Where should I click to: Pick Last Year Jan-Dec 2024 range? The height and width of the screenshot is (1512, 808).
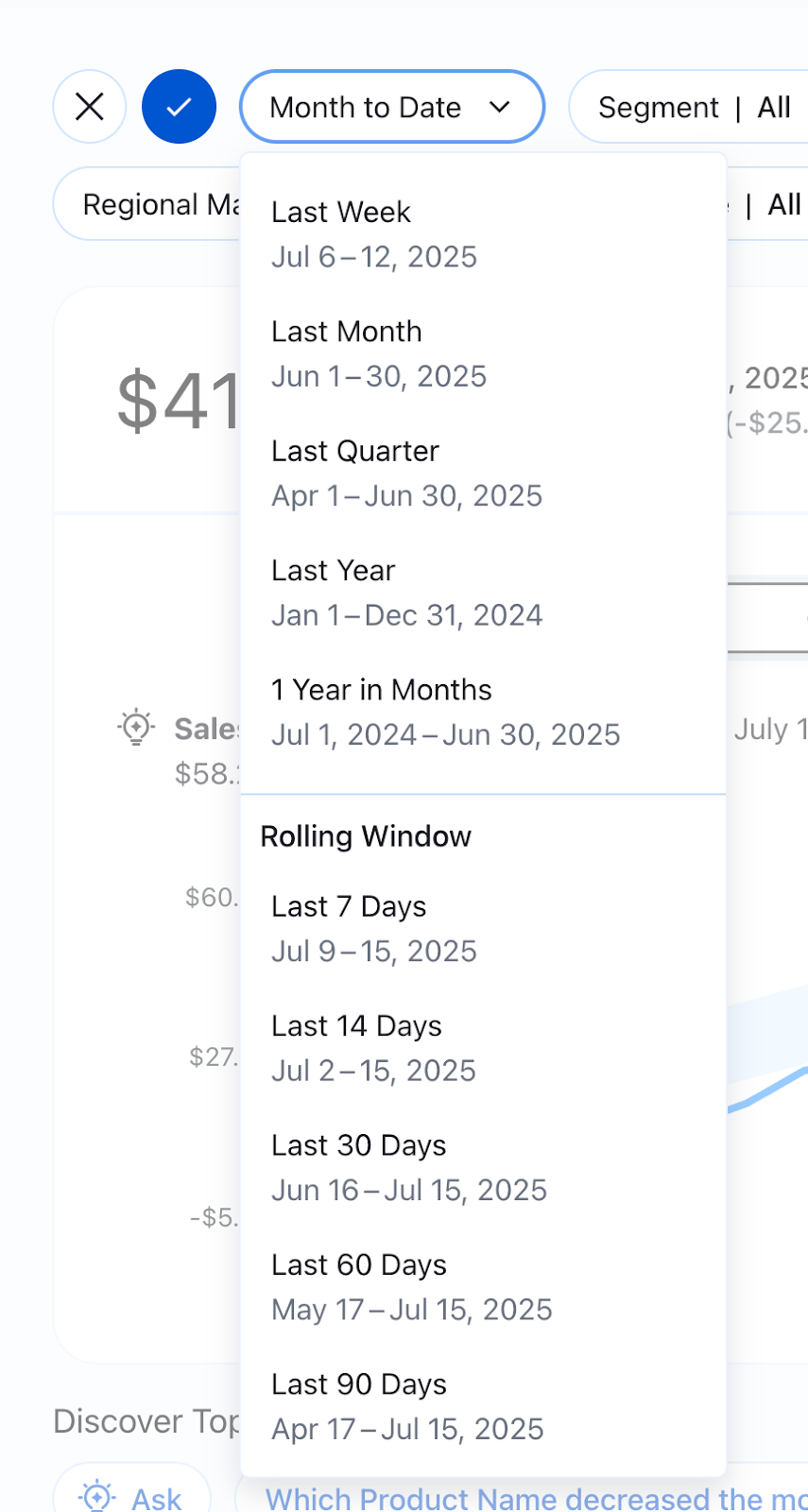pyautogui.click(x=406, y=591)
